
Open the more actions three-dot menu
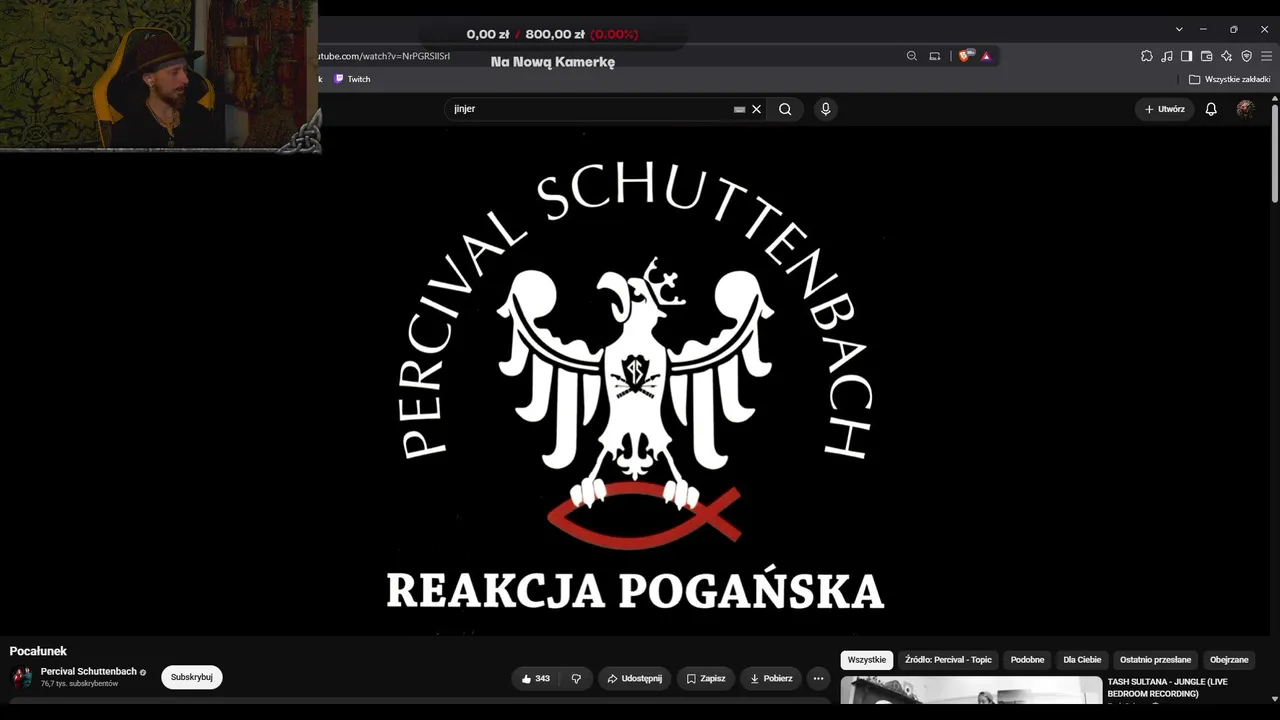[818, 678]
